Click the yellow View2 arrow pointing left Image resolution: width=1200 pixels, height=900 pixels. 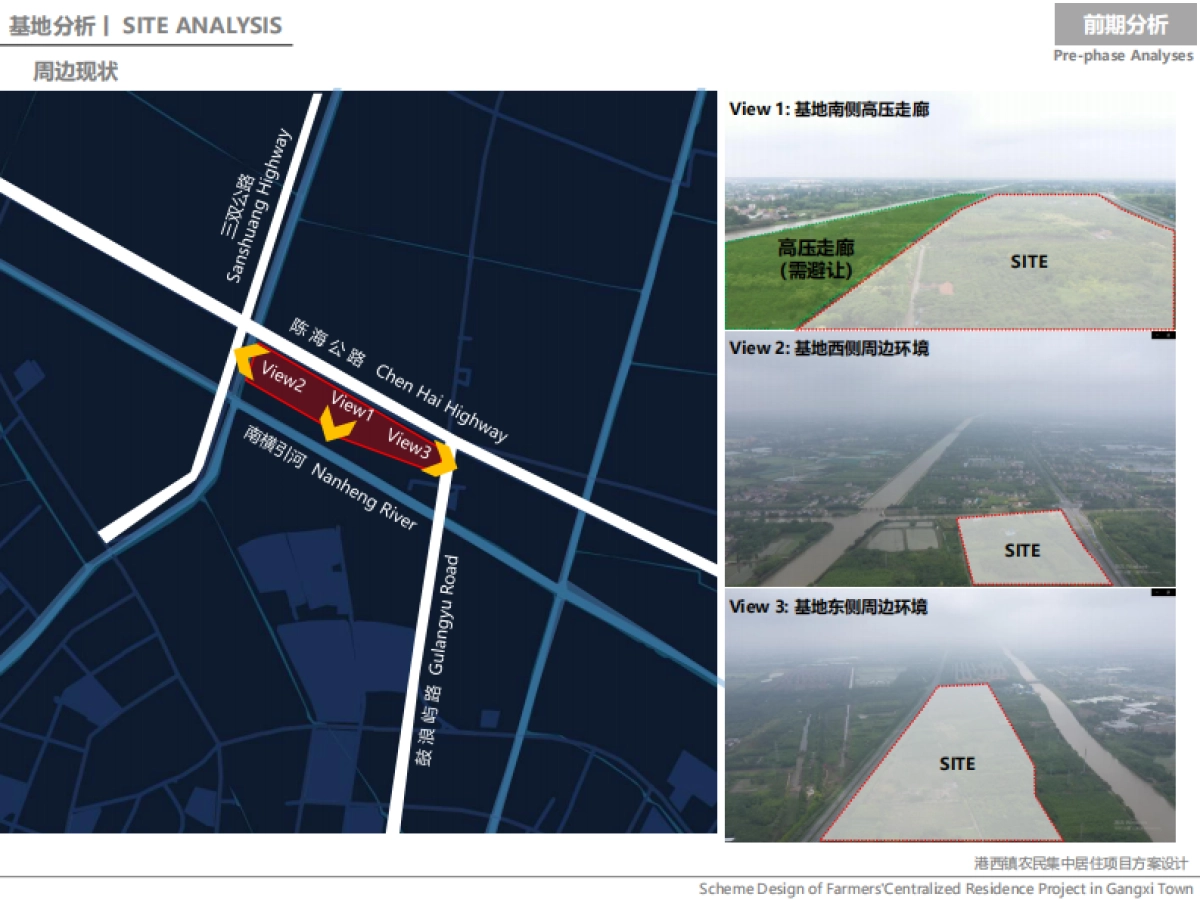(x=245, y=356)
